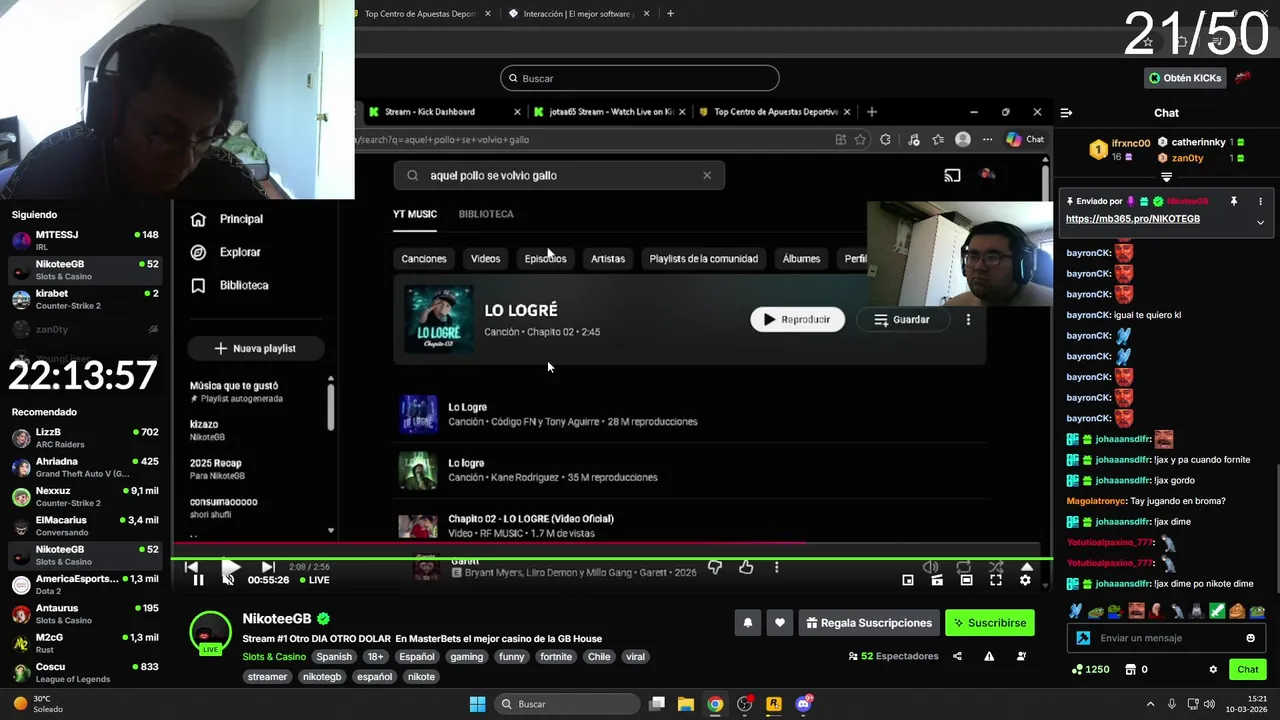Click the Kick Buscar search field
The image size is (1280, 720).
(640, 78)
